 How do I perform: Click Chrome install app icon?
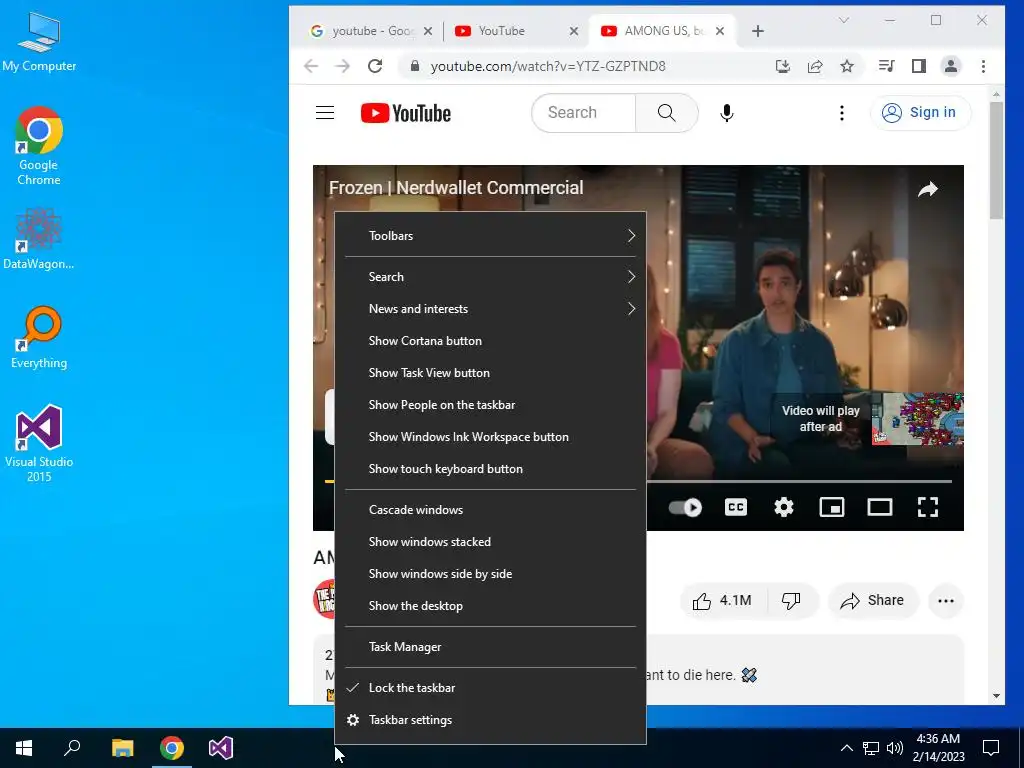coord(782,66)
